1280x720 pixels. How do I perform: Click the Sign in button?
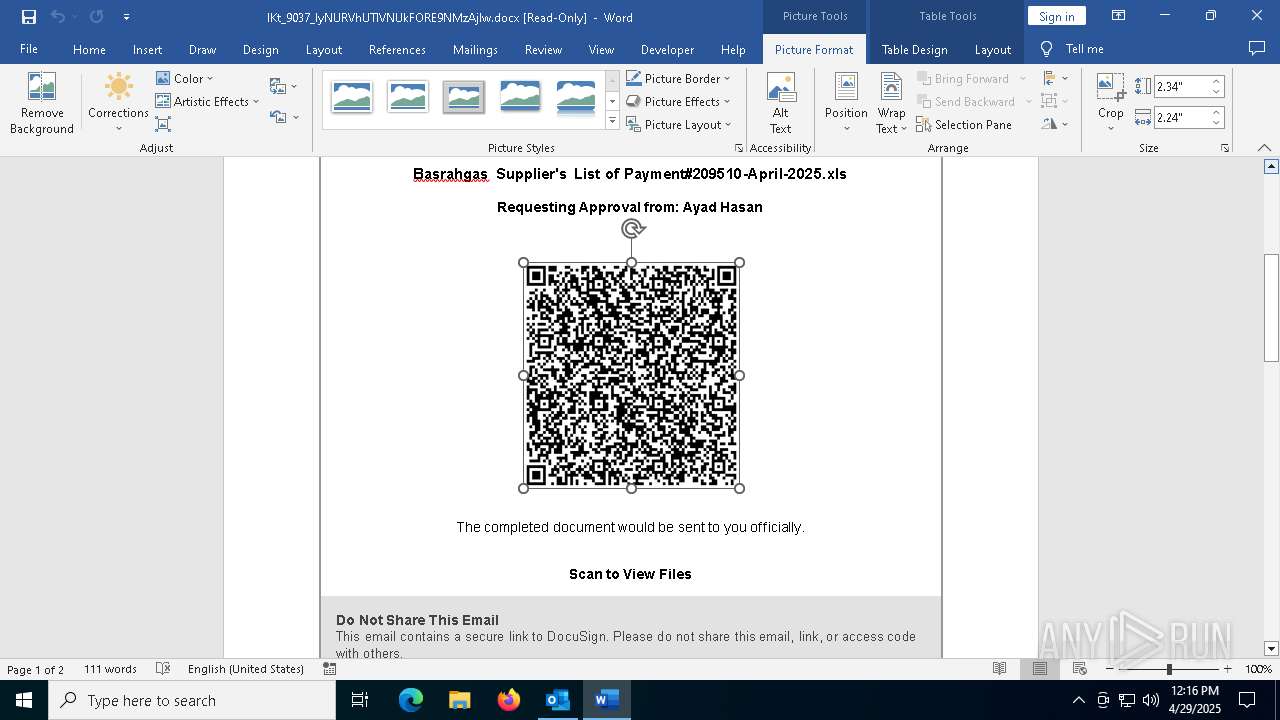1056,16
